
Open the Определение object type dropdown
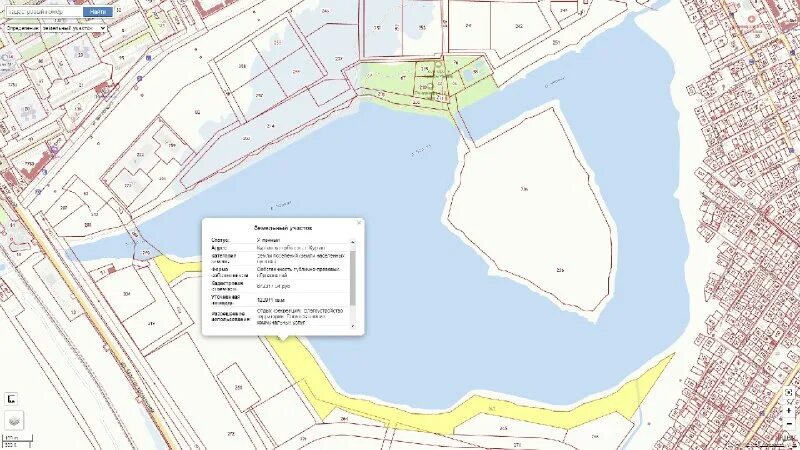(73, 28)
